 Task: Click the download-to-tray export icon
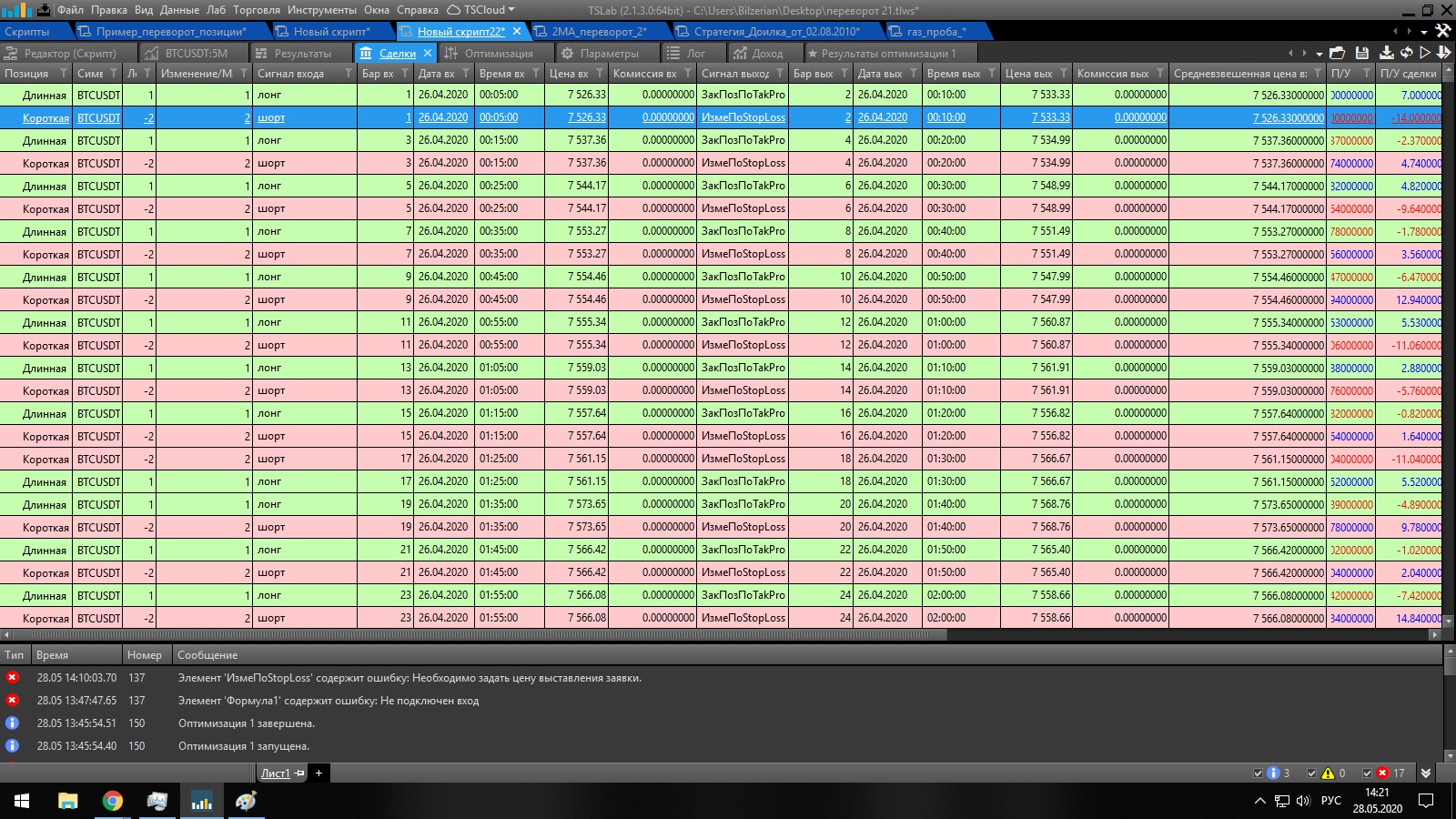pos(1387,53)
